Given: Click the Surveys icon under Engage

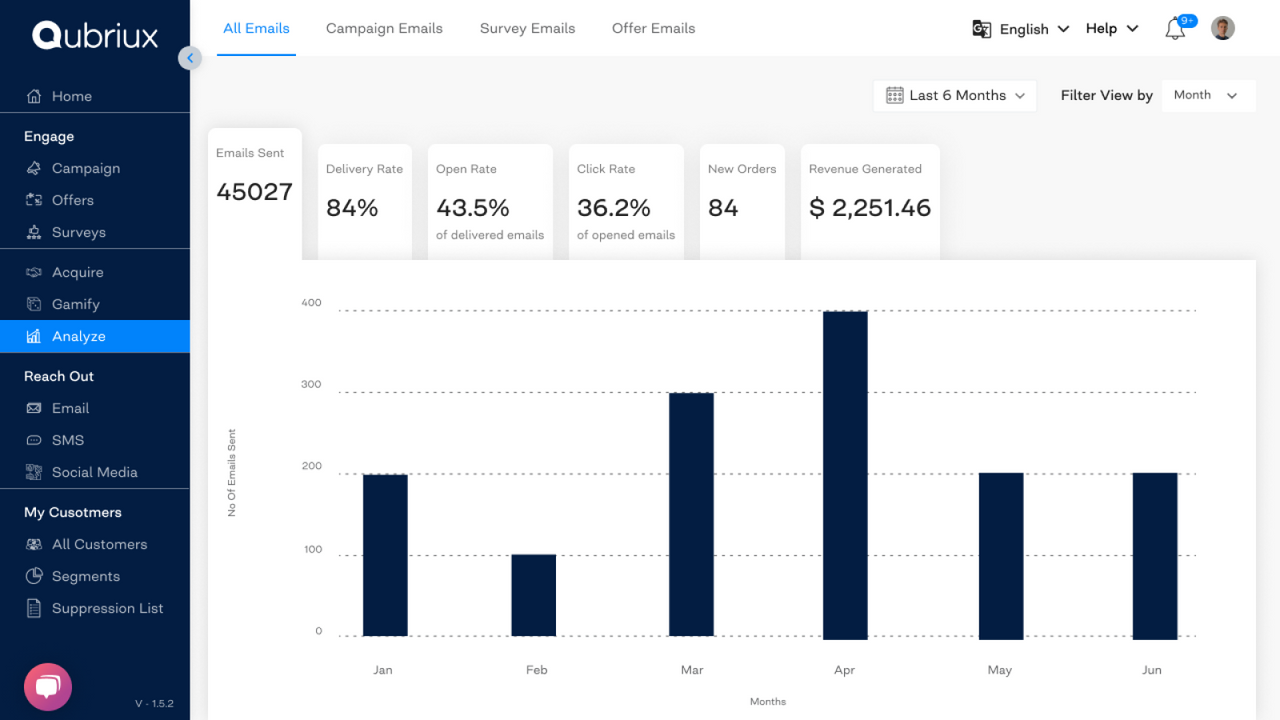Looking at the screenshot, I should pyautogui.click(x=34, y=232).
